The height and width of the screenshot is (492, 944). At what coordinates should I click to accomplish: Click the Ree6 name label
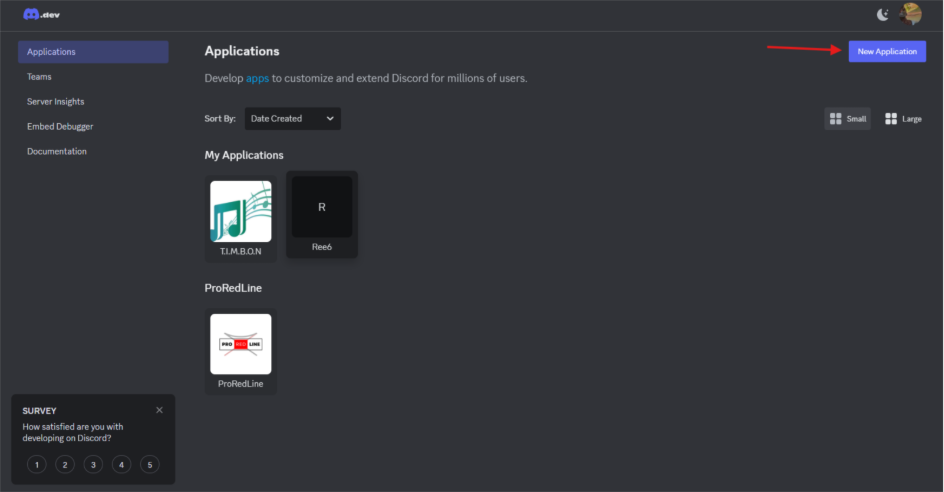pos(321,247)
